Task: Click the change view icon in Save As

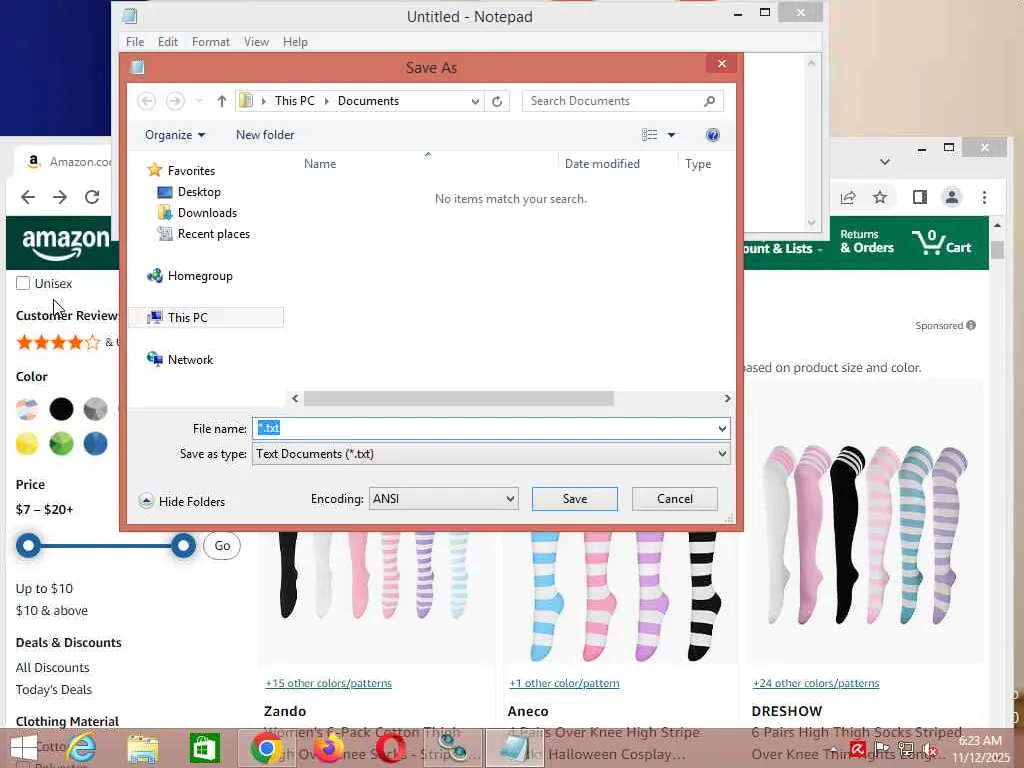Action: (650, 135)
